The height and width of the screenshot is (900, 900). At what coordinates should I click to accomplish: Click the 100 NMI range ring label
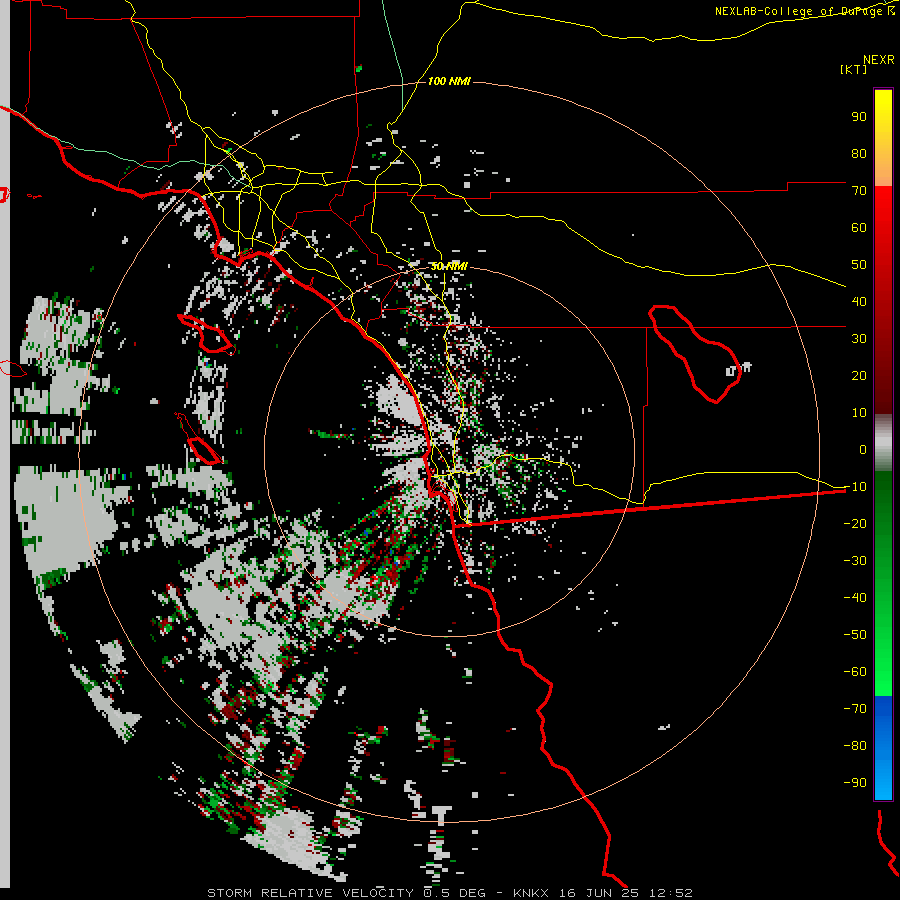(449, 82)
